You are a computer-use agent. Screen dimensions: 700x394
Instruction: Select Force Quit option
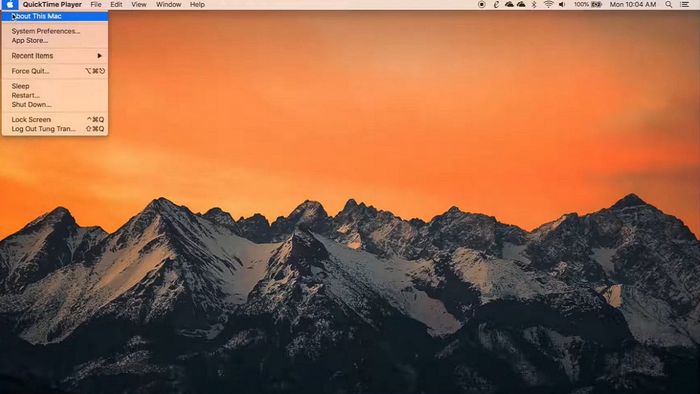[x=54, y=71]
